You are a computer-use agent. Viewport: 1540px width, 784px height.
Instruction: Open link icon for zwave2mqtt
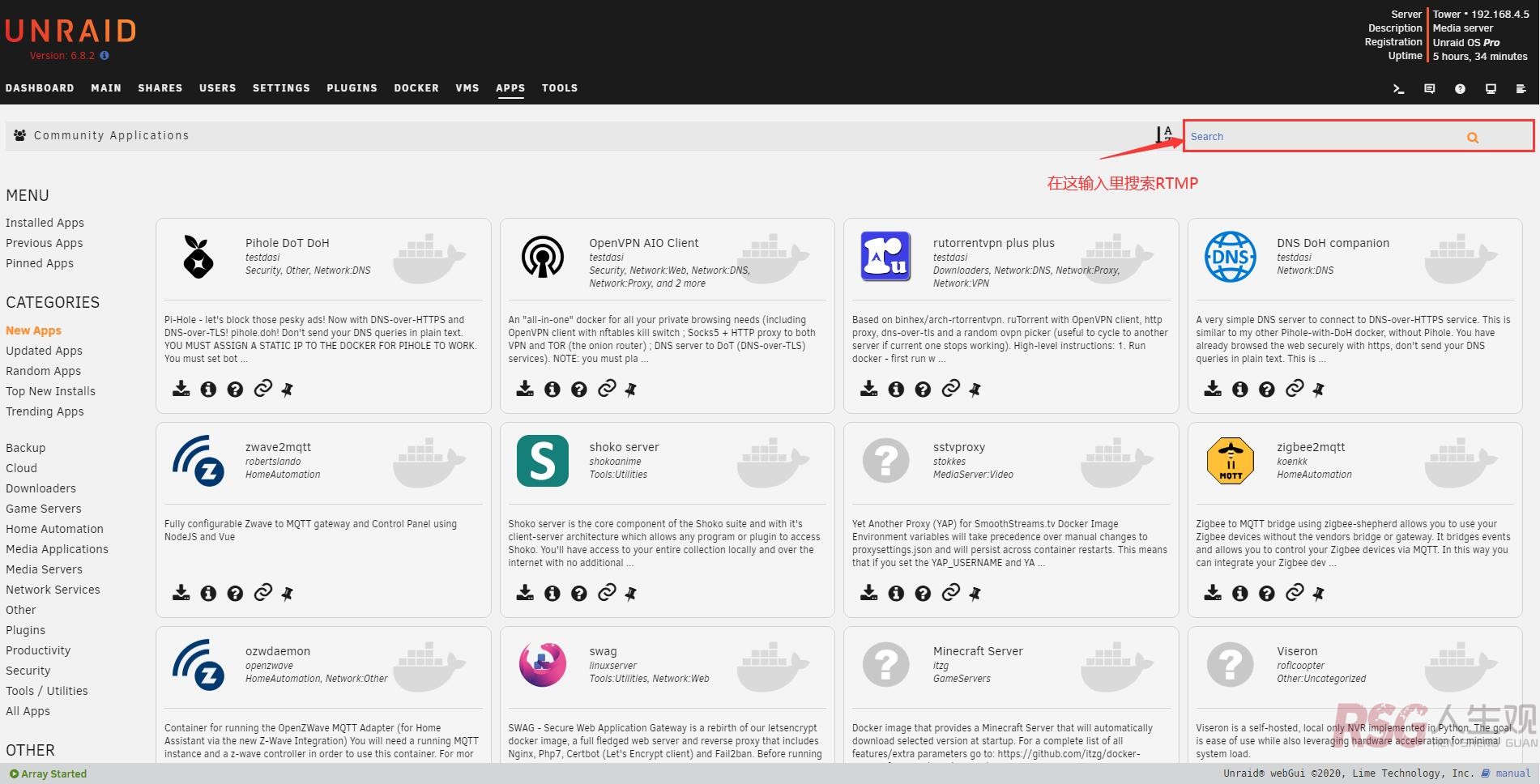click(262, 593)
